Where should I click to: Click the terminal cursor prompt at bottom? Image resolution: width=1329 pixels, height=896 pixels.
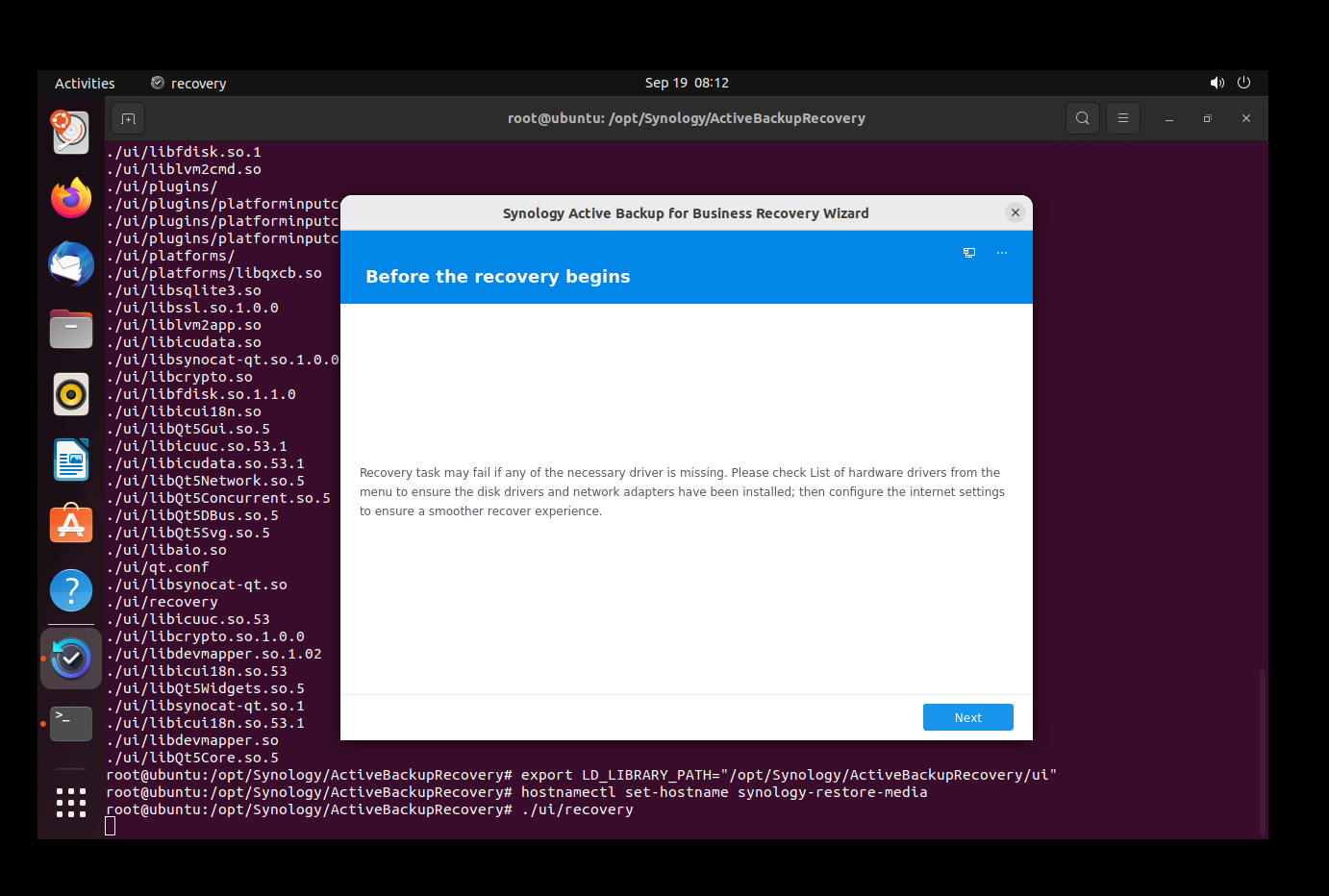click(x=111, y=827)
